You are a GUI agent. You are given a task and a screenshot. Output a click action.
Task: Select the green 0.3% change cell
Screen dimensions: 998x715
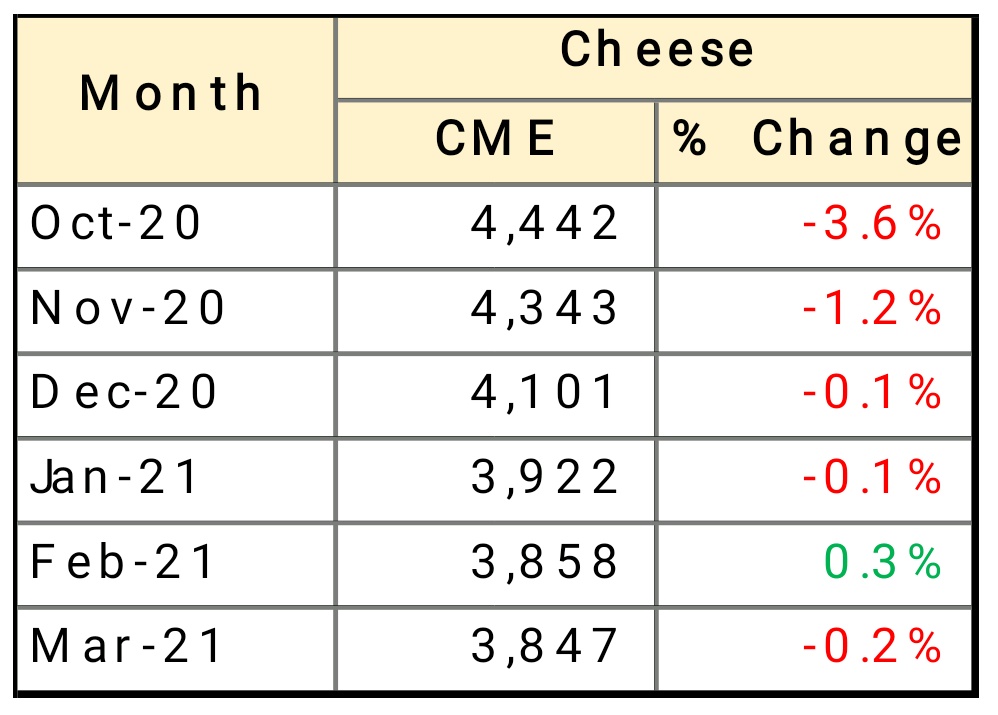click(x=882, y=562)
